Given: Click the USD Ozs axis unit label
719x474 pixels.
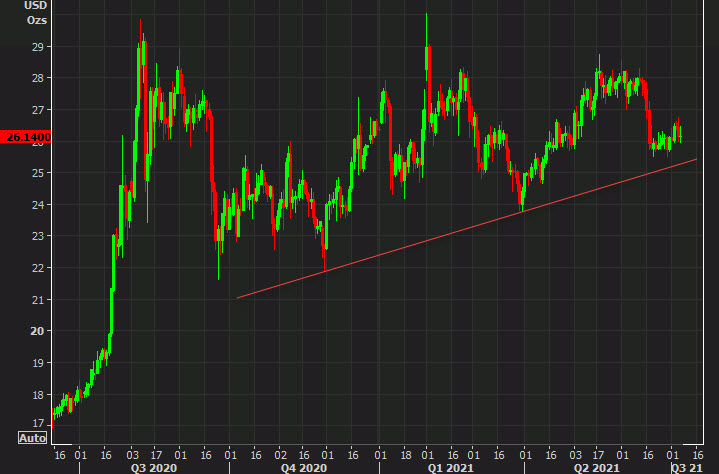Looking at the screenshot, I should pyautogui.click(x=35, y=13).
